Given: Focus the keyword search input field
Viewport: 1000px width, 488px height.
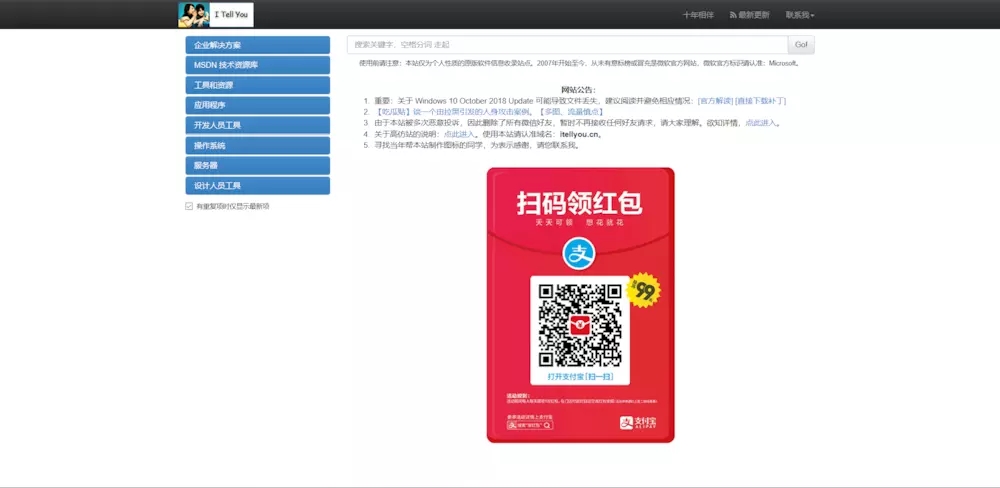Looking at the screenshot, I should pos(568,45).
